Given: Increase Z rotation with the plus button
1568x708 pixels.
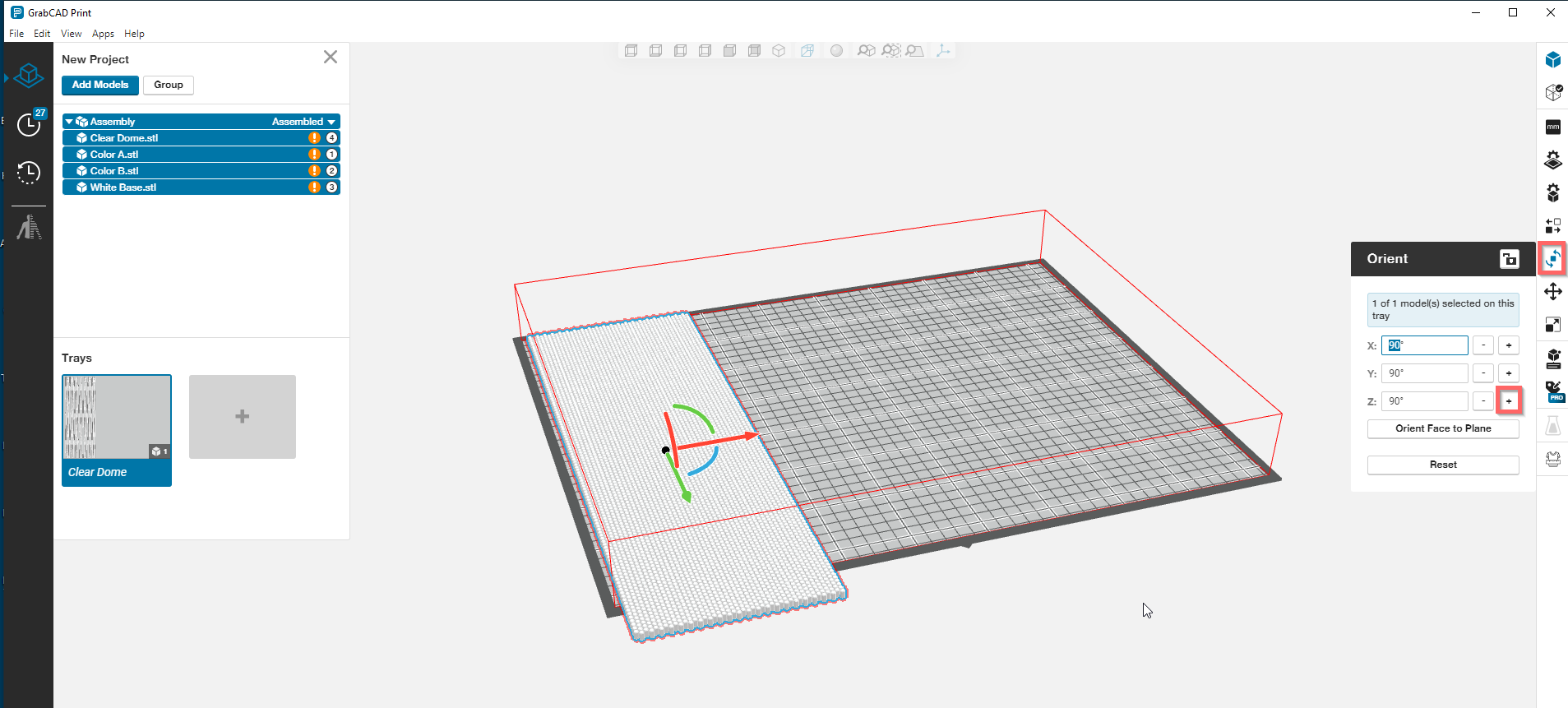Looking at the screenshot, I should coord(1509,401).
